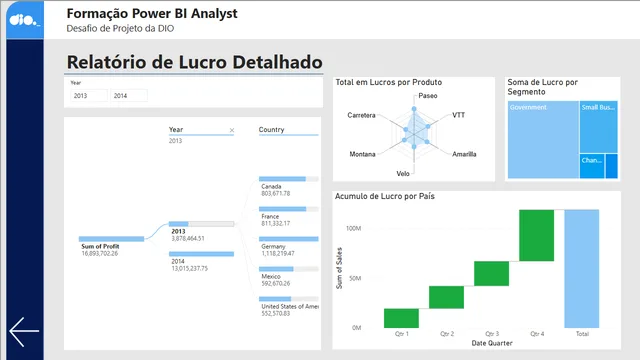Click the Sum of Sales axis label
Screen dimensions: 640x360
pyautogui.click(x=339, y=268)
